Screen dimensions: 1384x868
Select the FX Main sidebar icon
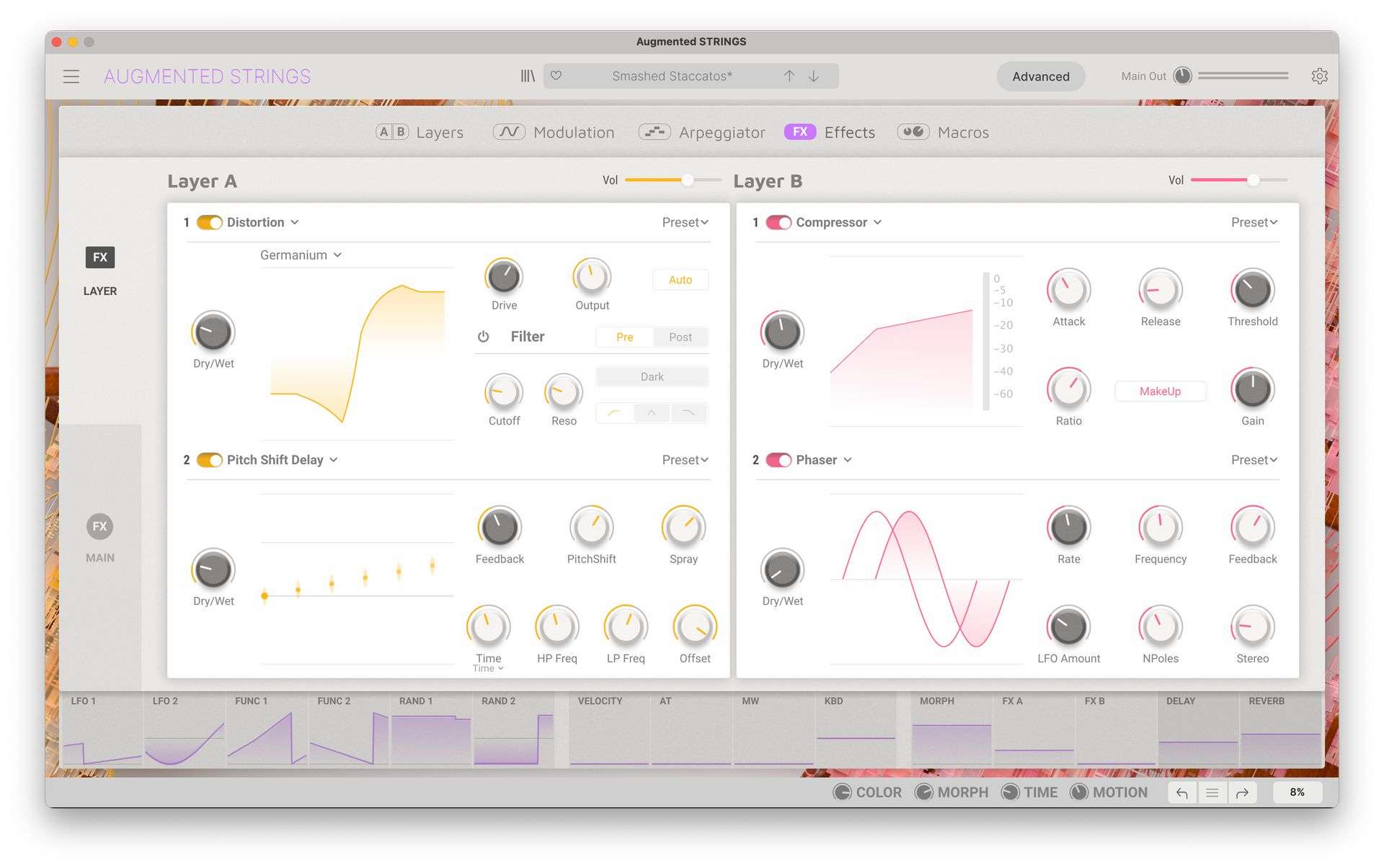(x=100, y=526)
